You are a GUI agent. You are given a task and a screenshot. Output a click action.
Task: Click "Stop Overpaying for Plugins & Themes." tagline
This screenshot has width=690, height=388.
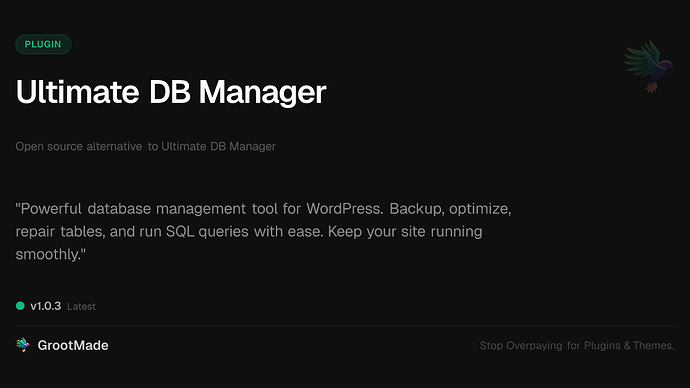[577, 346]
